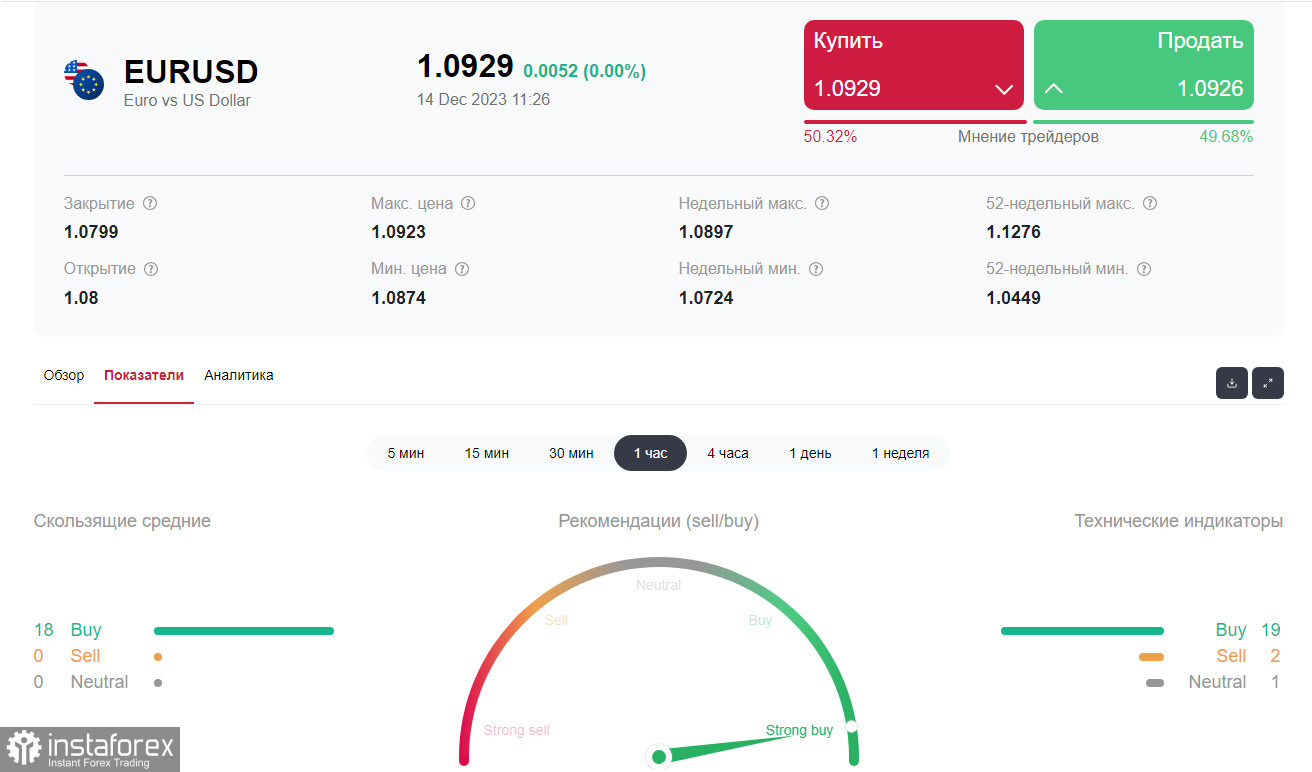Click Euro vs US Dollar subtitle
Screen dimensions: 1312x772
point(187,100)
